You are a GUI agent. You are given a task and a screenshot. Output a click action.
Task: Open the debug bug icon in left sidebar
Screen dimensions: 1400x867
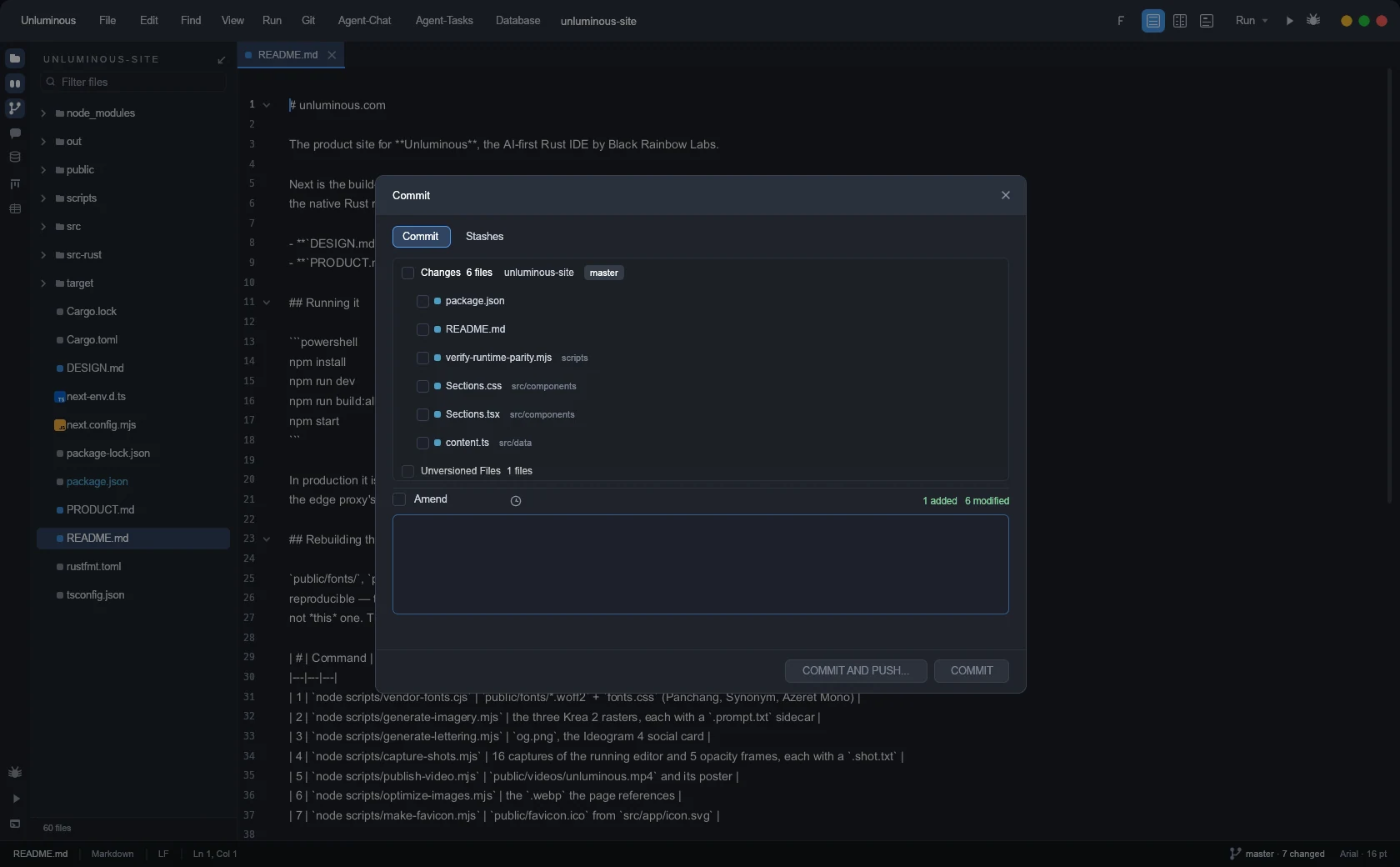click(x=15, y=773)
